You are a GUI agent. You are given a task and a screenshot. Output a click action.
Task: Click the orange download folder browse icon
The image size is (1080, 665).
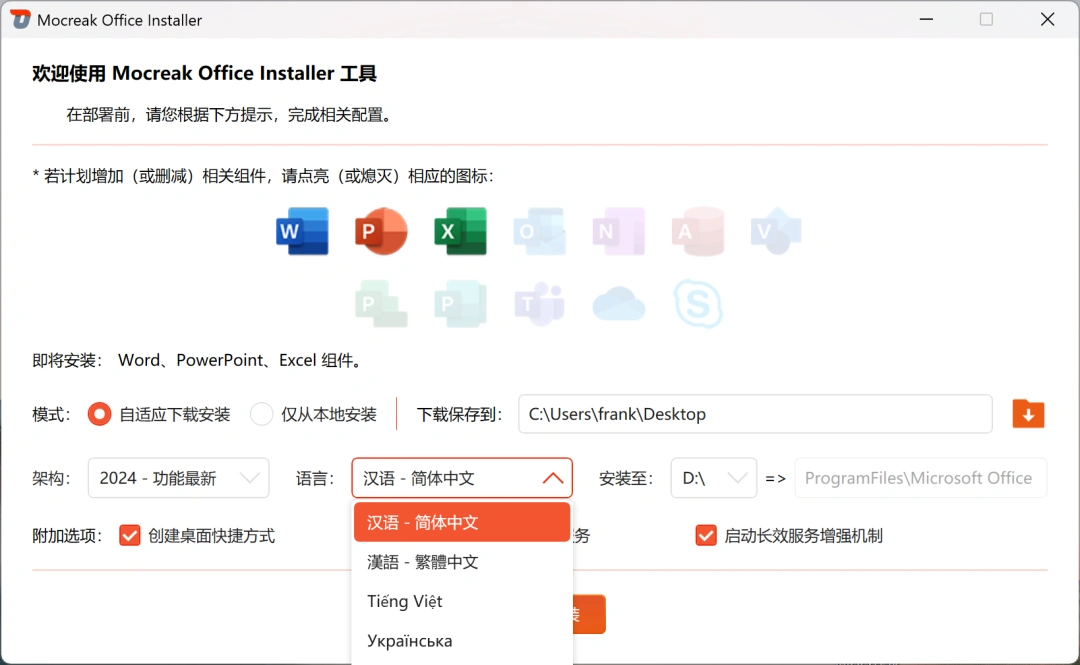pyautogui.click(x=1028, y=414)
